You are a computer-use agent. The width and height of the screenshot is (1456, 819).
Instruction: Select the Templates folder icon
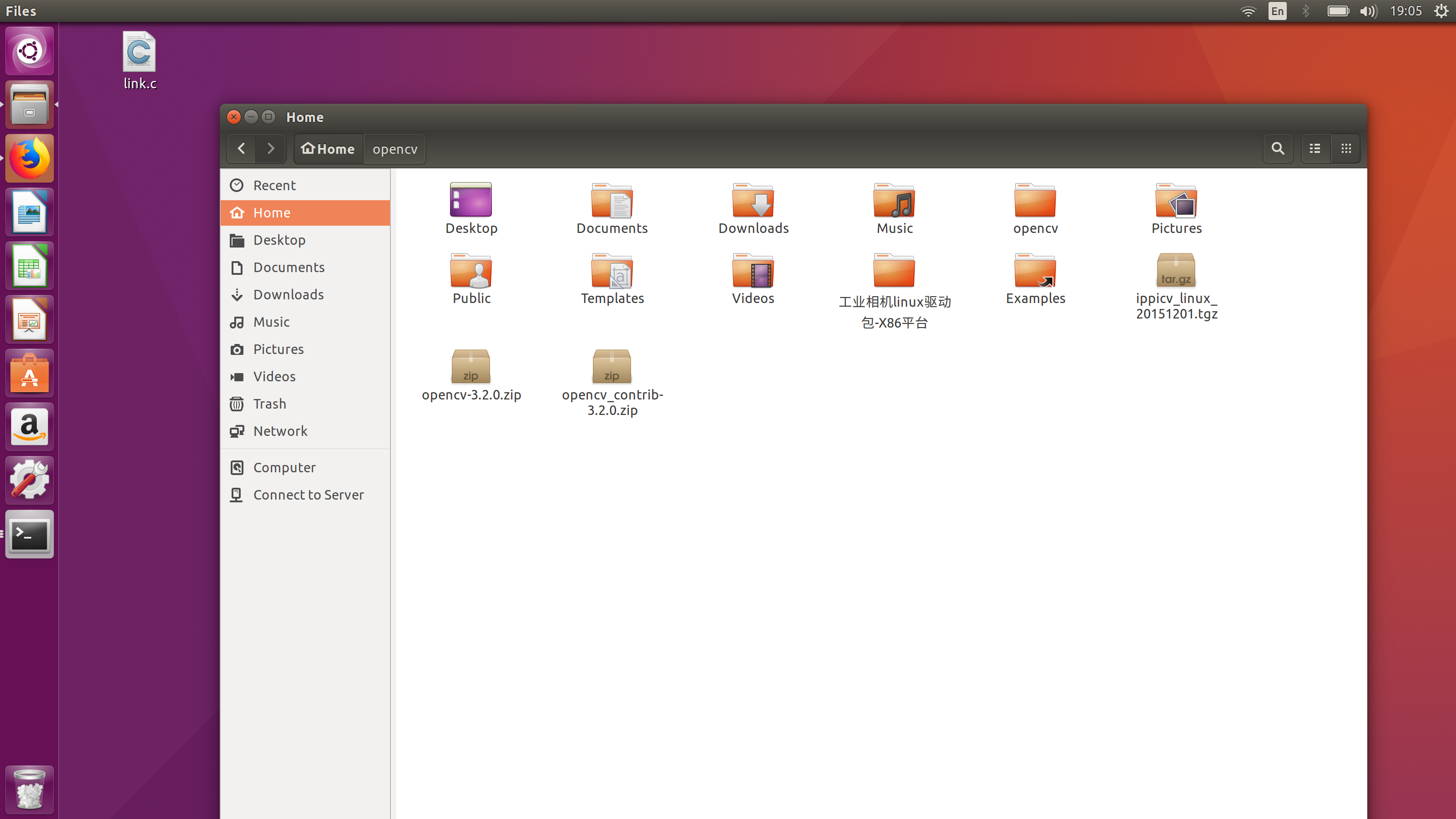coord(612,271)
